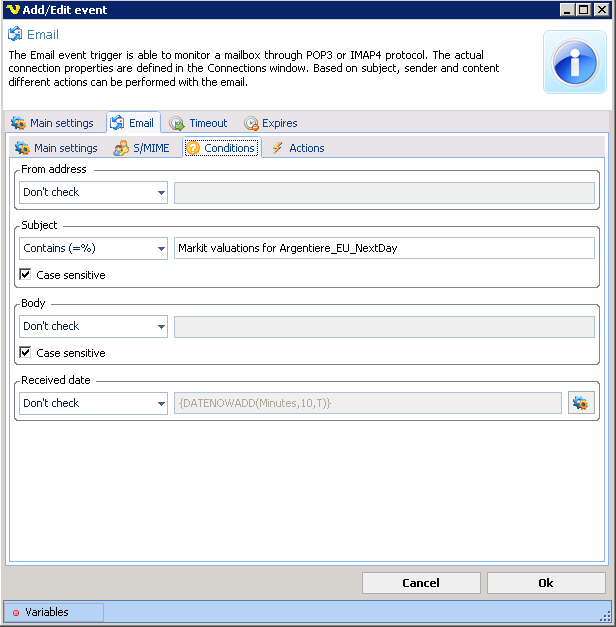Click the Expires tab clock icon
616x627 pixels.
(251, 123)
